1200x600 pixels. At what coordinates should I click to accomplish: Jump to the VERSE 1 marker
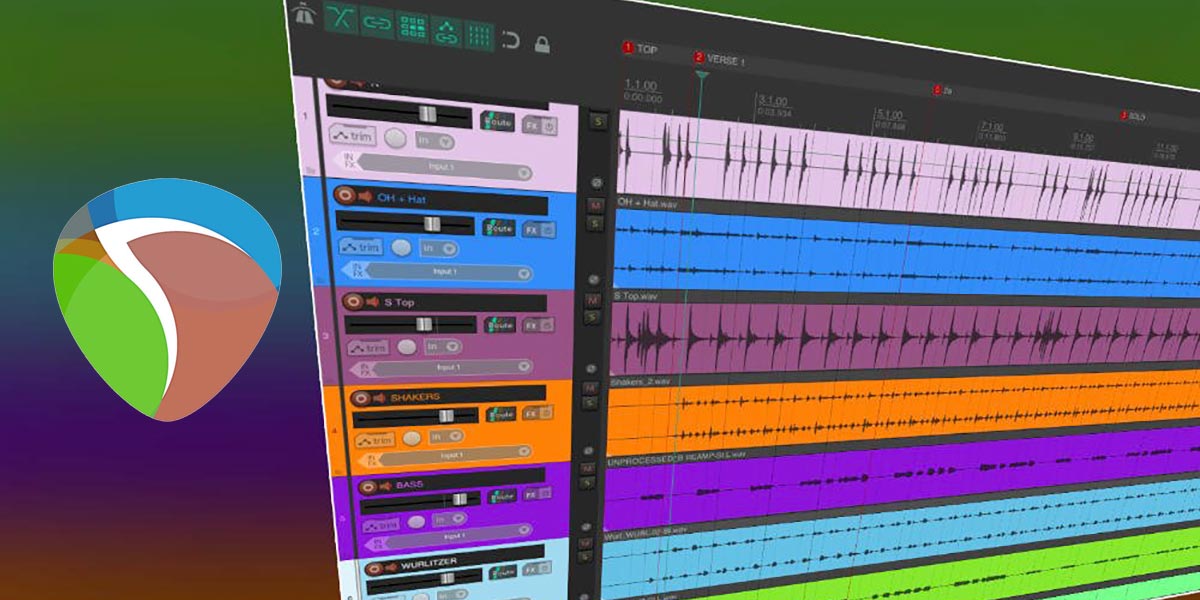click(699, 59)
